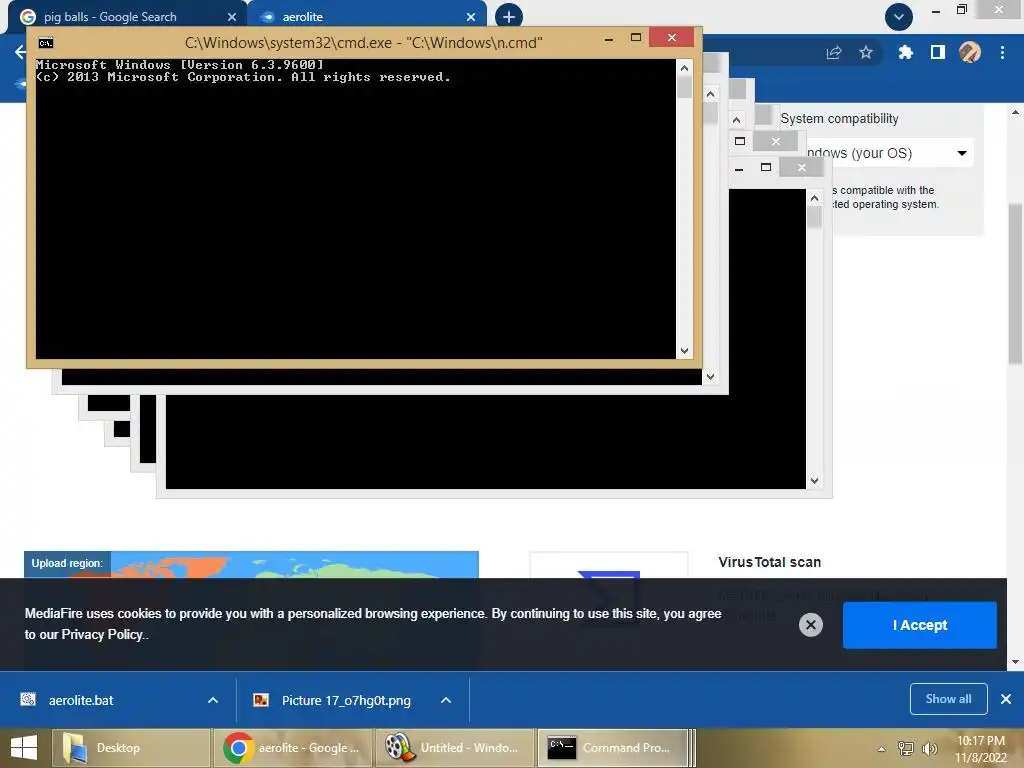The image size is (1024, 768).
Task: Expand Picture 17 download options chevron
Action: (x=446, y=700)
